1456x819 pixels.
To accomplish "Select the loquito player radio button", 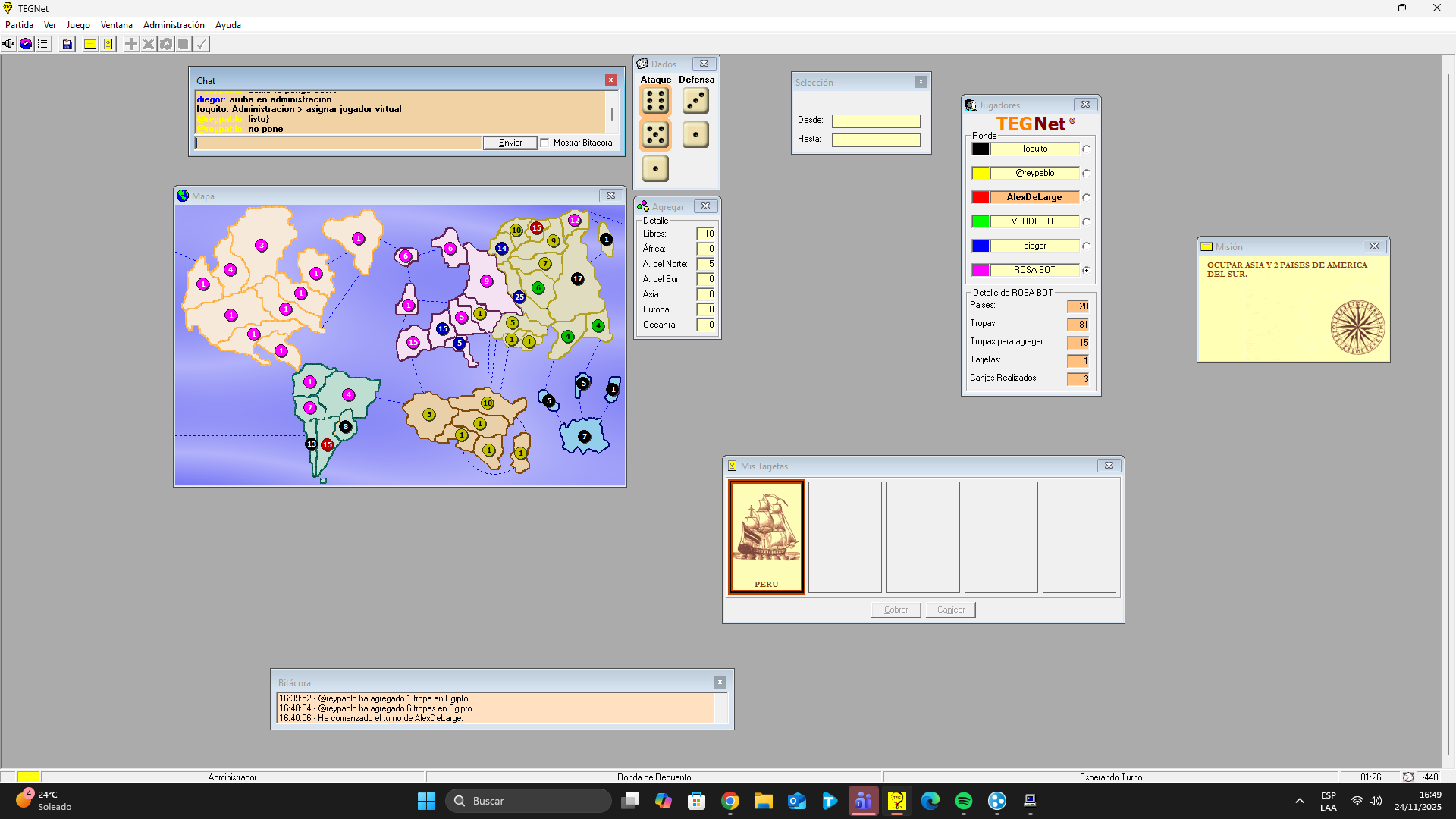I will tap(1086, 149).
